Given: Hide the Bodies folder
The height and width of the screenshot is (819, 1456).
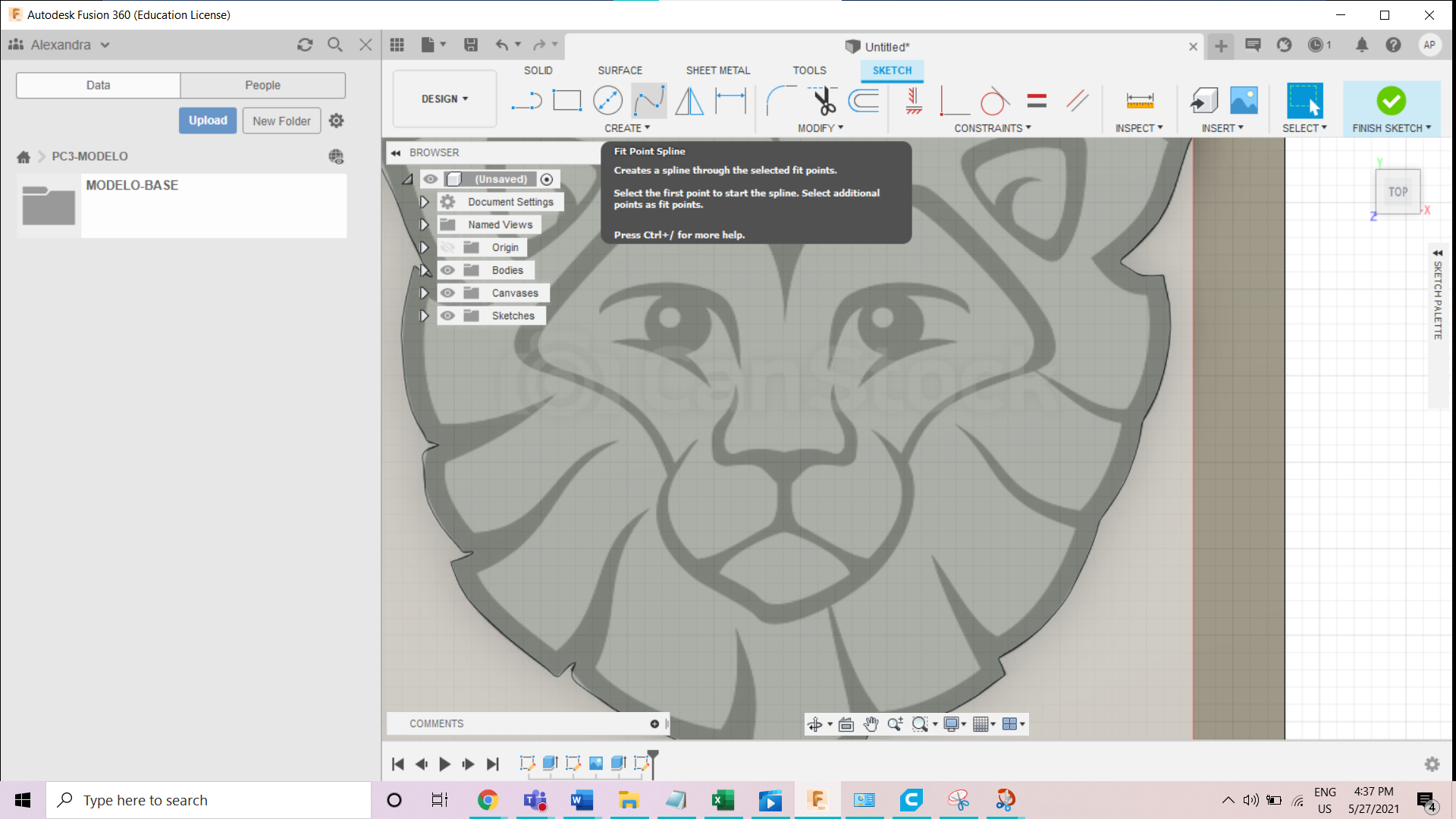Looking at the screenshot, I should coord(447,269).
